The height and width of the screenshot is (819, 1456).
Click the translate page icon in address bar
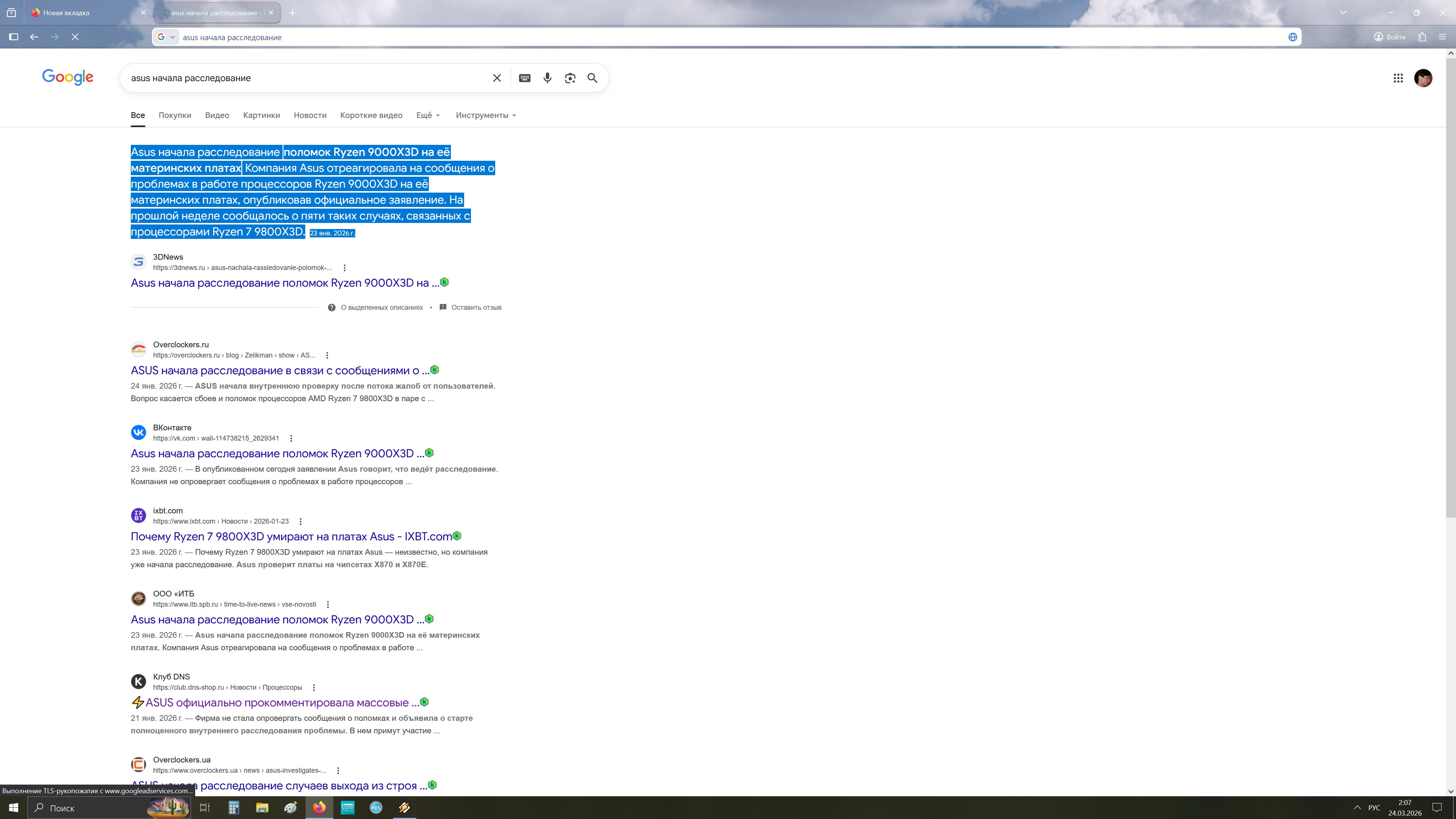click(x=1292, y=37)
